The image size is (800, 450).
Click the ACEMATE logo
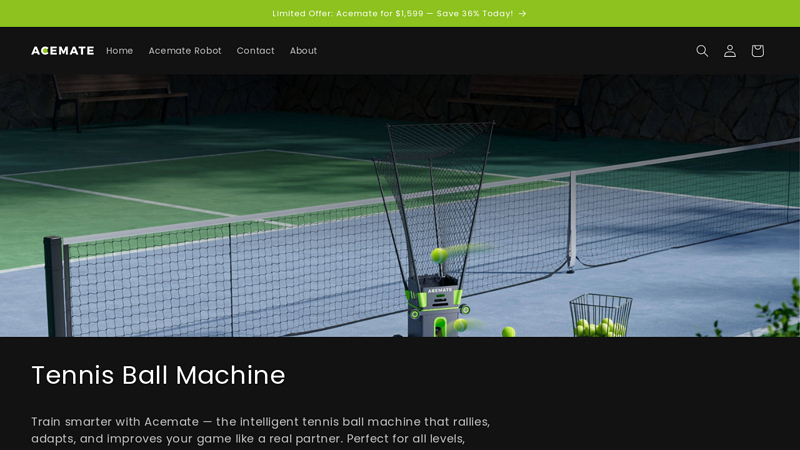pos(63,51)
